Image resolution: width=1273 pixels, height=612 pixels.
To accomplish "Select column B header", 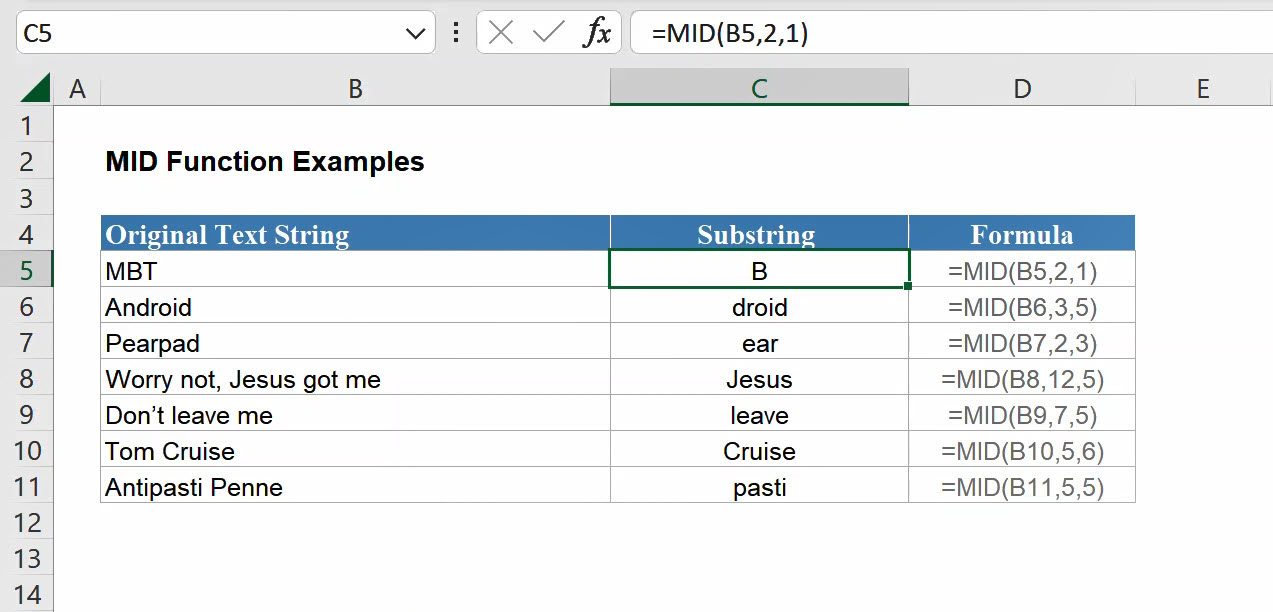I will (355, 89).
